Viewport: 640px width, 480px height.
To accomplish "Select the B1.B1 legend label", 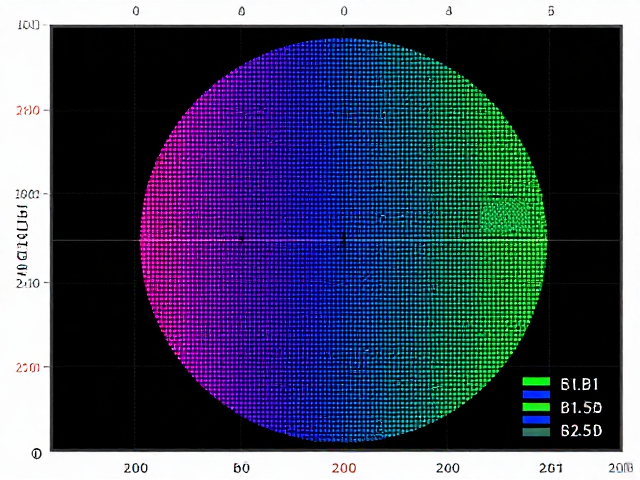I will tap(579, 384).
